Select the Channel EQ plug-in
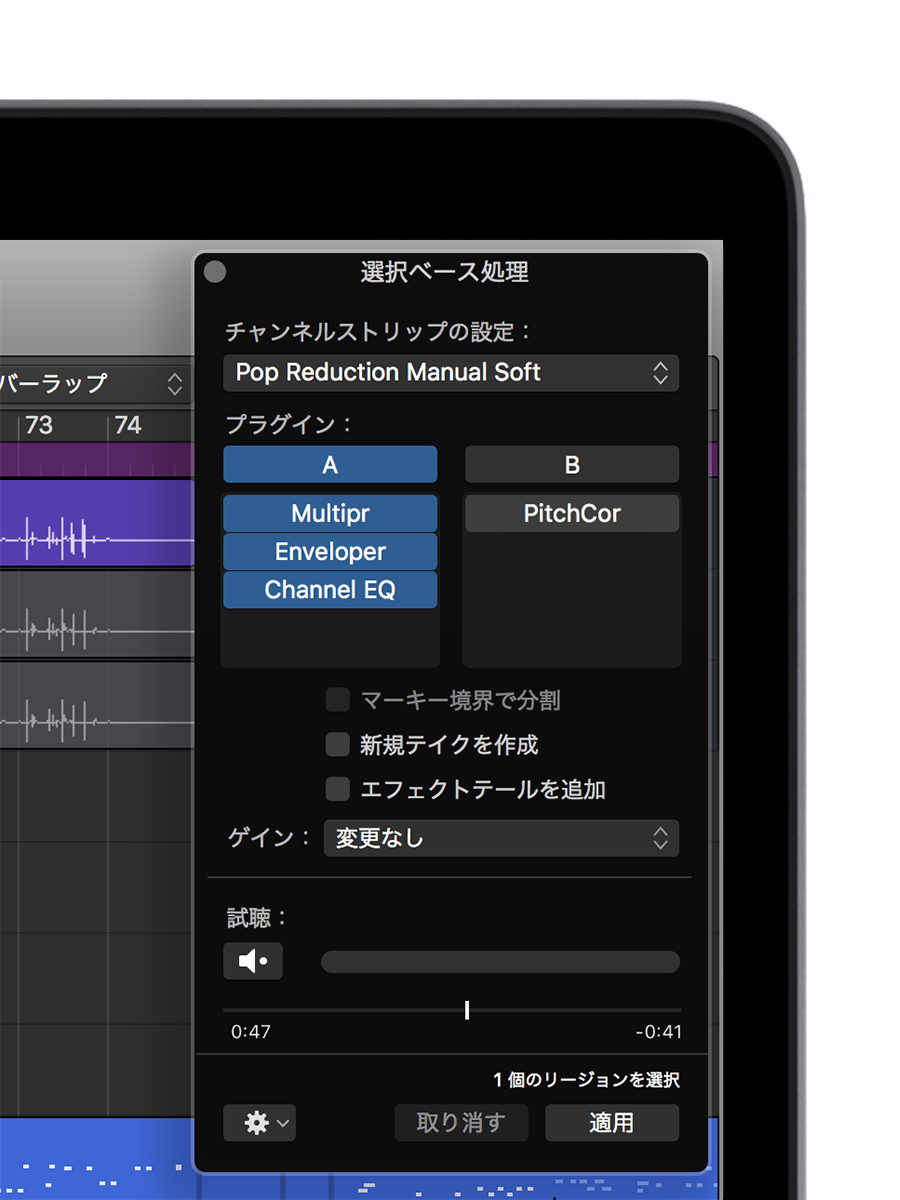Image resolution: width=900 pixels, height=1200 pixels. (330, 590)
